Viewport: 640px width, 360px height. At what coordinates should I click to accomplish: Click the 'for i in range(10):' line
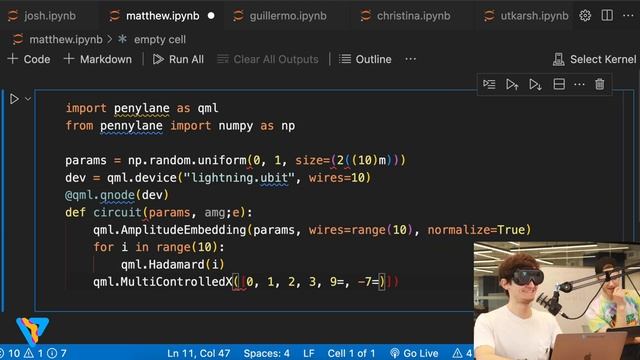click(x=159, y=247)
